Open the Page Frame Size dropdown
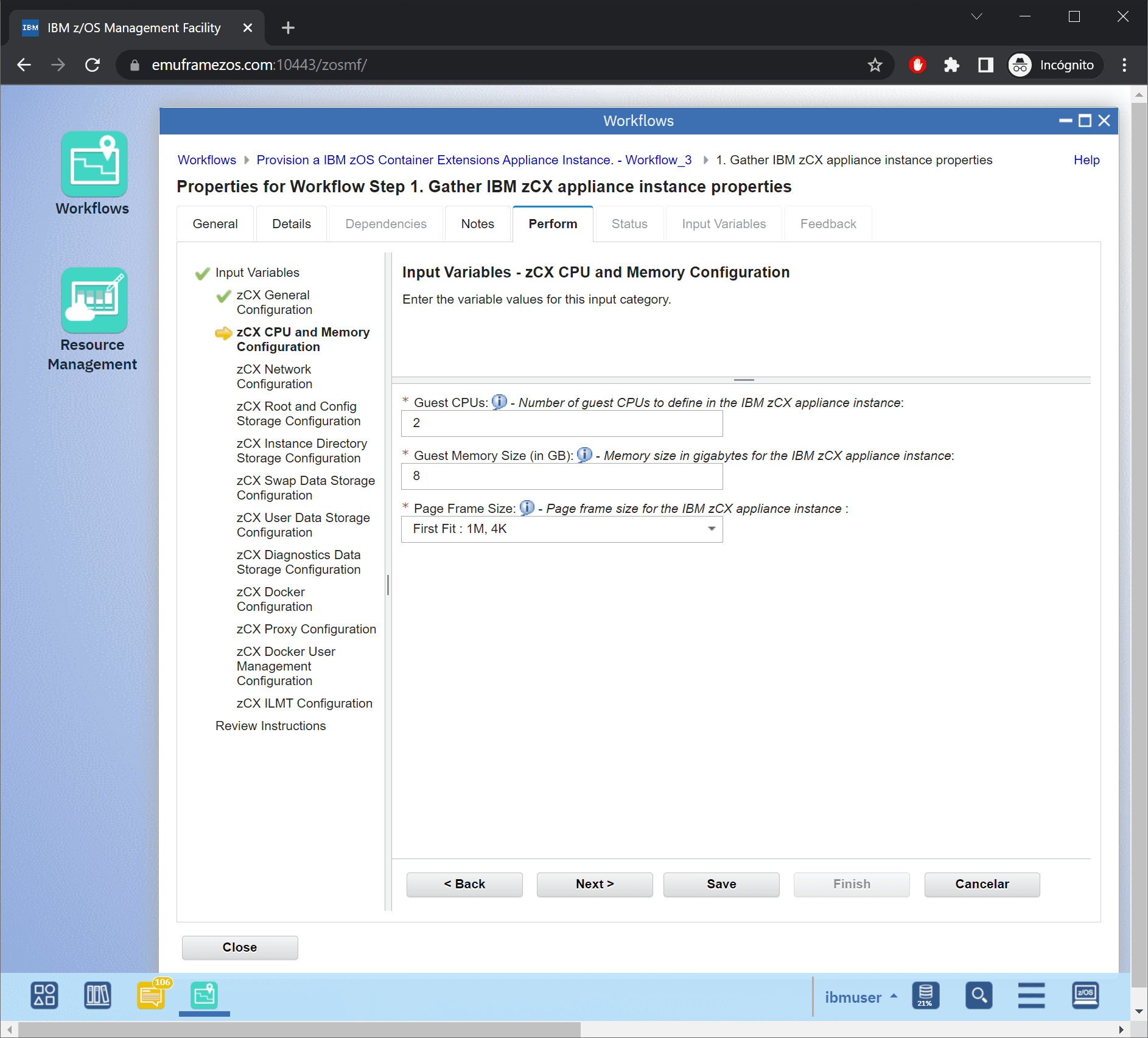 [x=561, y=529]
